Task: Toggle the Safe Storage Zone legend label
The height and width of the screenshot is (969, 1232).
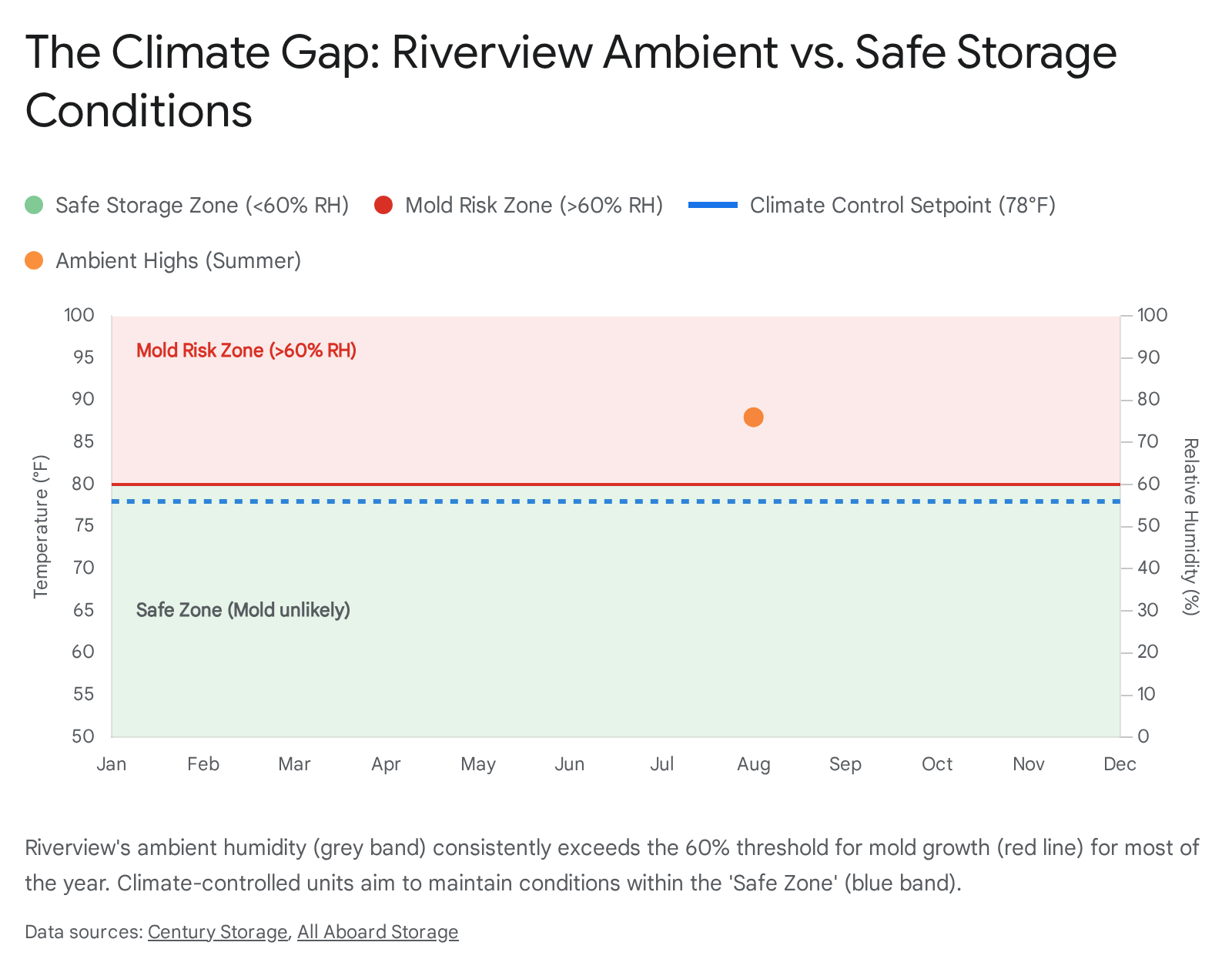Action: coord(202,206)
